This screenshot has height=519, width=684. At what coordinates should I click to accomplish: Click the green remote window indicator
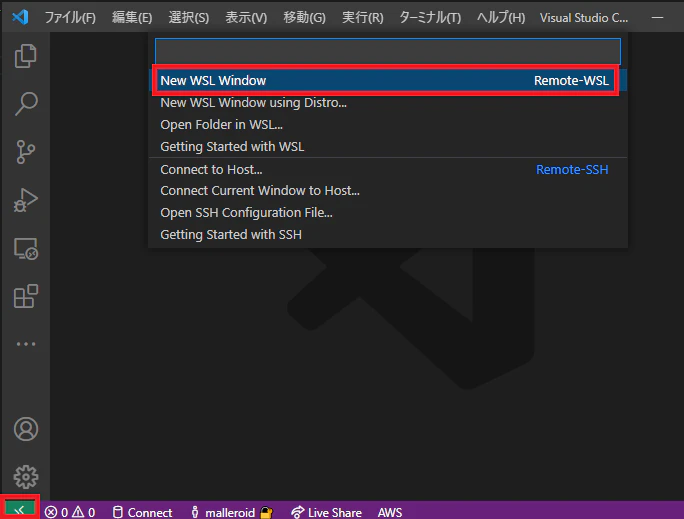[x=20, y=509]
